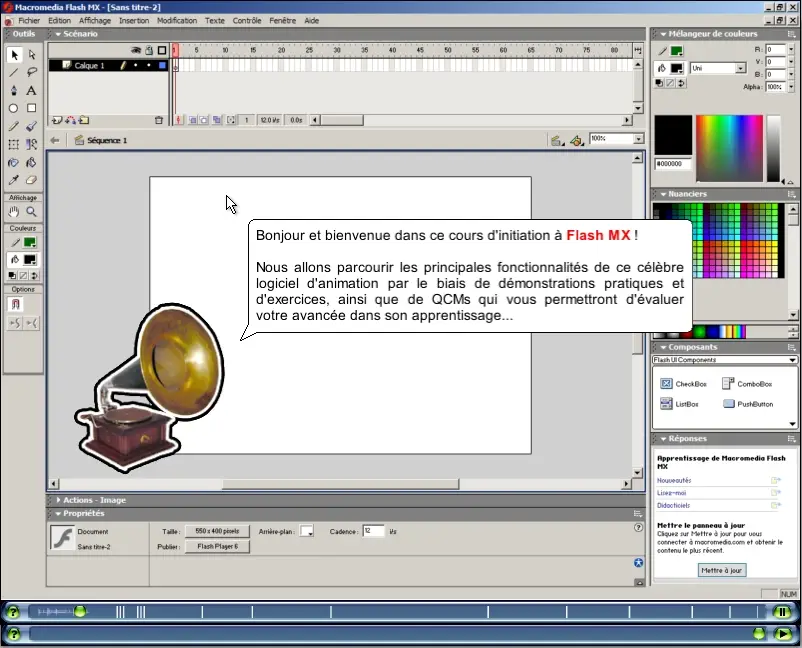Toggle visibility dot of Calque 1
This screenshot has height=648, width=802.
(136, 65)
